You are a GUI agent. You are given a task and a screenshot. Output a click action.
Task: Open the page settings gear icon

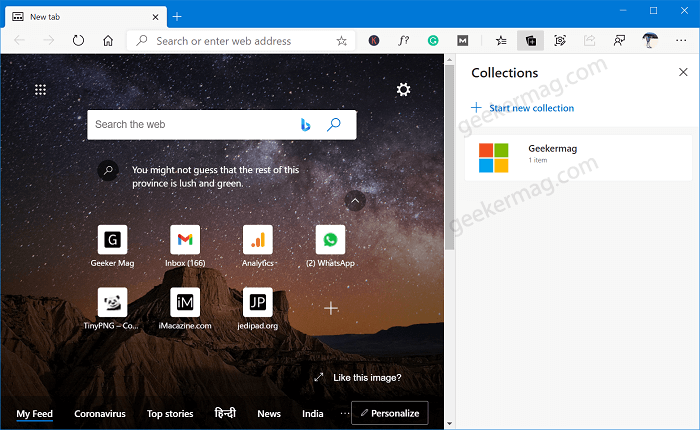coord(404,90)
